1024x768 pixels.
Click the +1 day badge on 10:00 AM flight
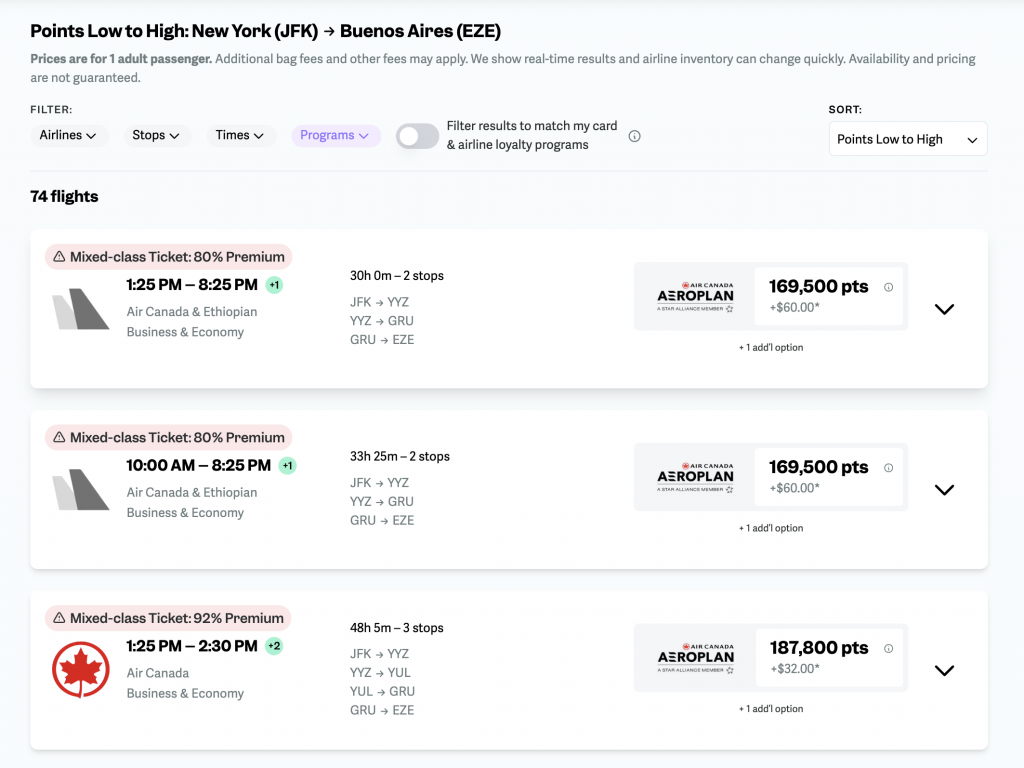click(x=287, y=466)
